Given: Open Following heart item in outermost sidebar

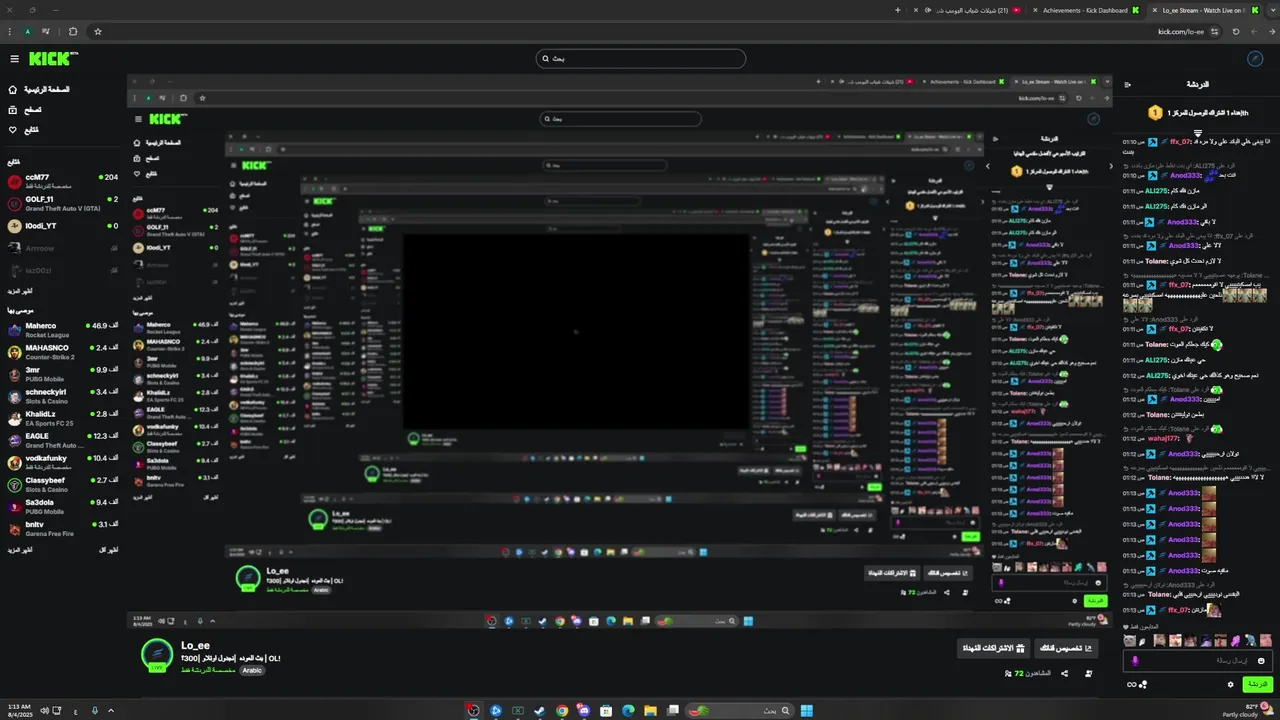Looking at the screenshot, I should tap(25, 130).
